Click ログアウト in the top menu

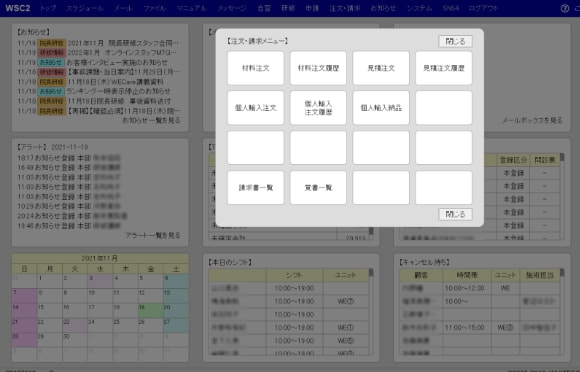click(x=483, y=8)
